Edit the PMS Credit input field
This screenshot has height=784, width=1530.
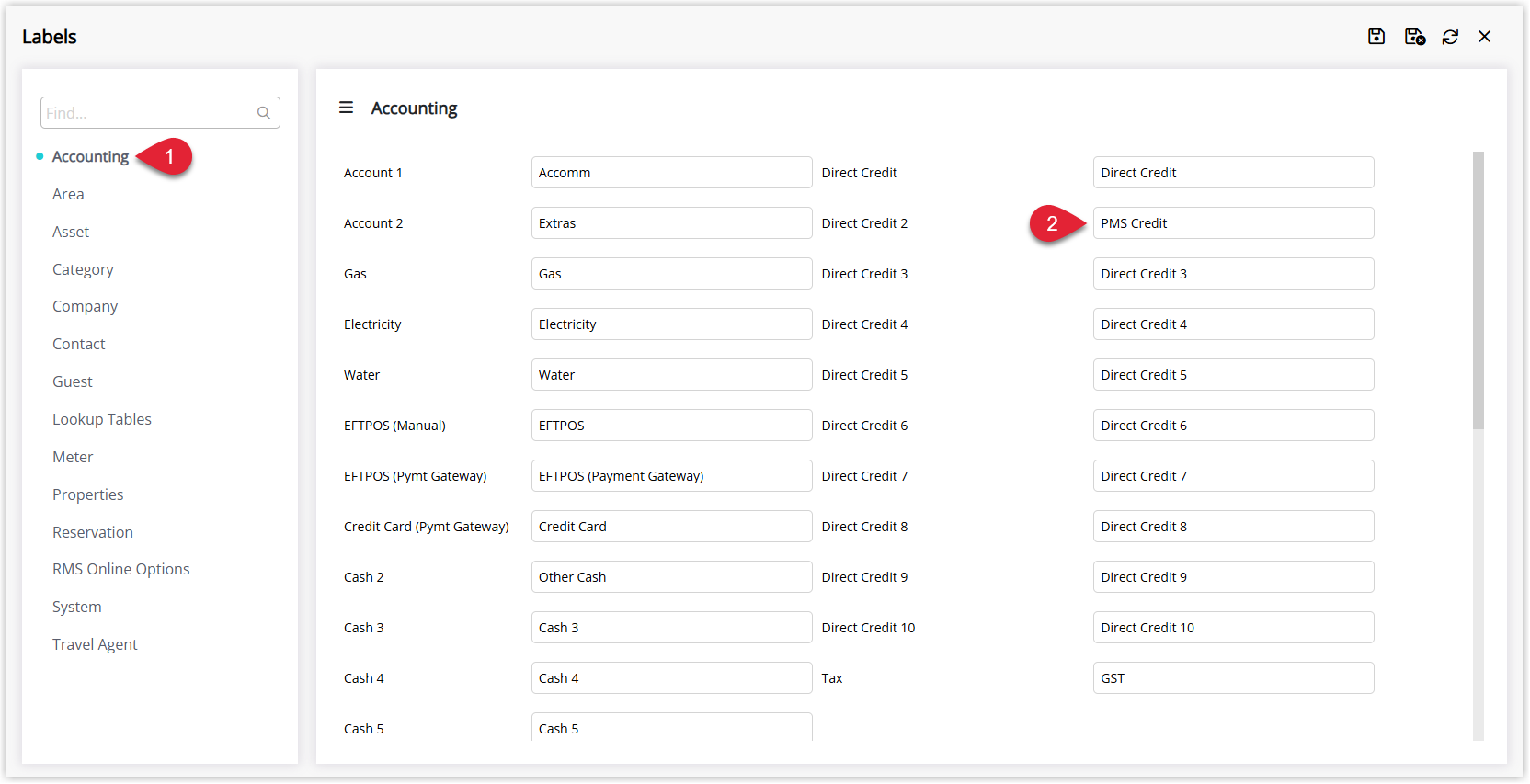(x=1233, y=223)
